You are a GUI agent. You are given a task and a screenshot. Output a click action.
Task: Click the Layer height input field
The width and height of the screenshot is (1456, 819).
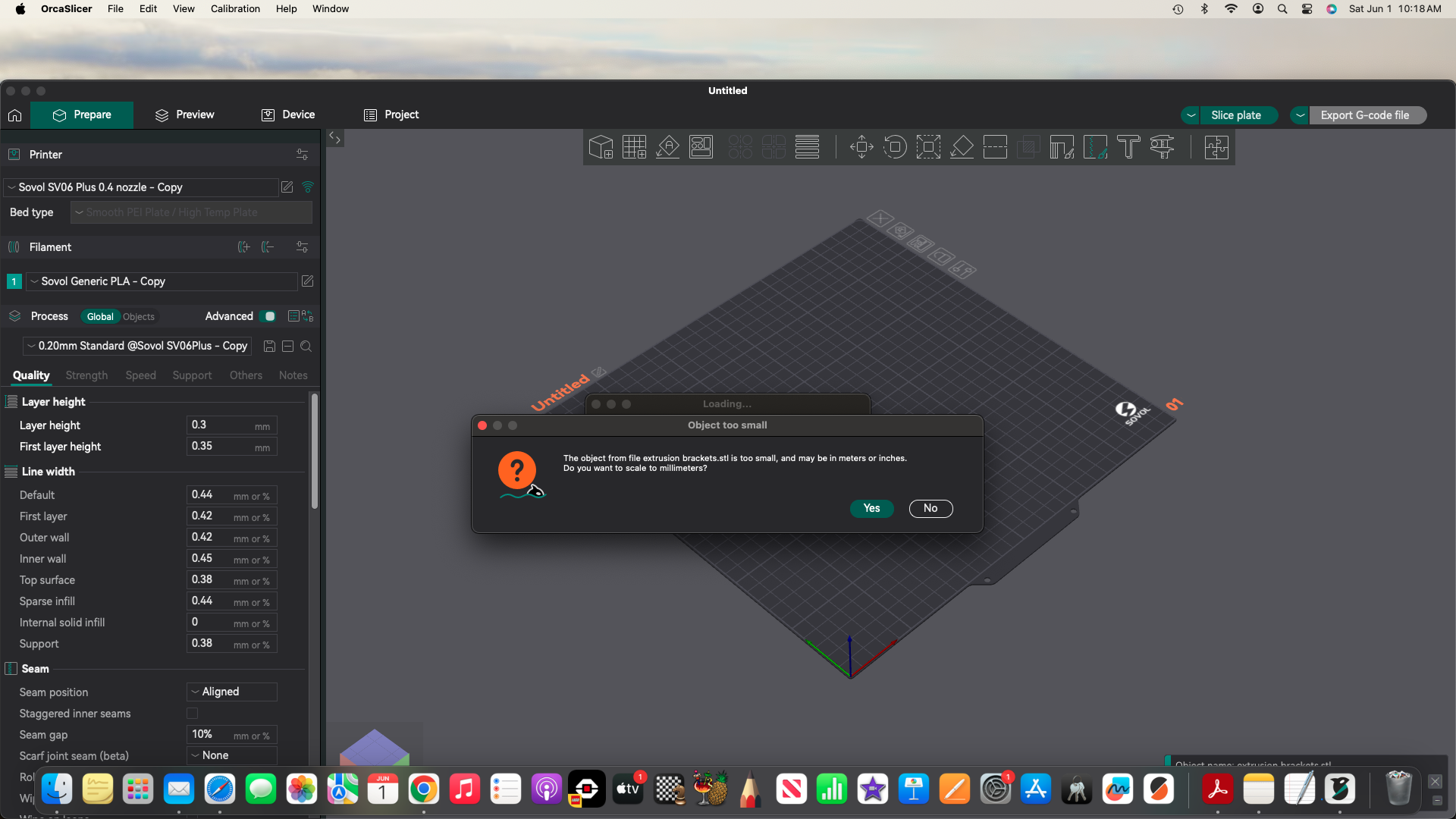pos(220,425)
